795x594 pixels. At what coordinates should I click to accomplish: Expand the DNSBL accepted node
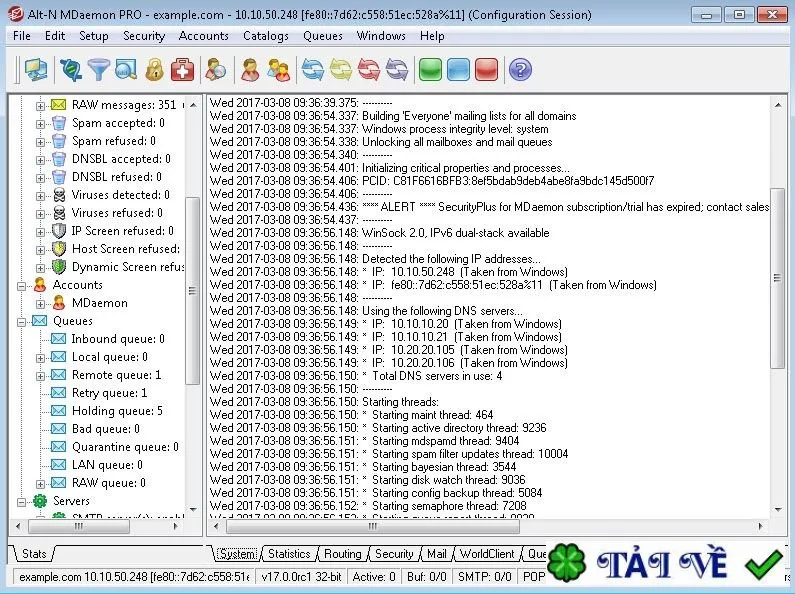[40, 160]
